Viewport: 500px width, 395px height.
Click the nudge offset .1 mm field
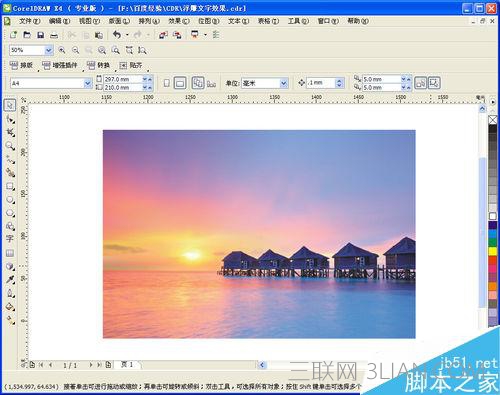click(320, 83)
